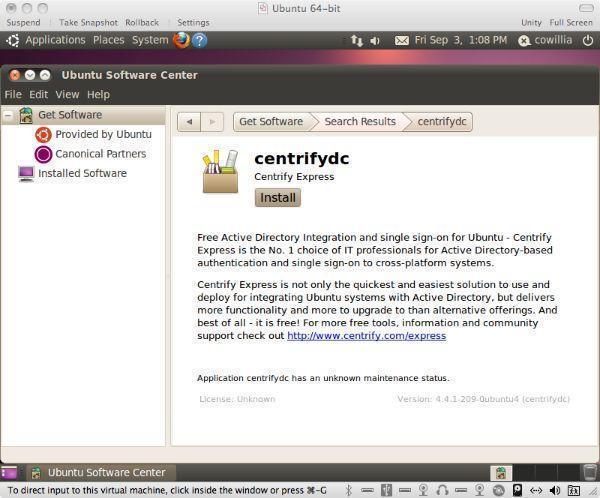The height and width of the screenshot is (498, 600).
Task: Open the top panel volume indicator
Action: [x=375, y=40]
